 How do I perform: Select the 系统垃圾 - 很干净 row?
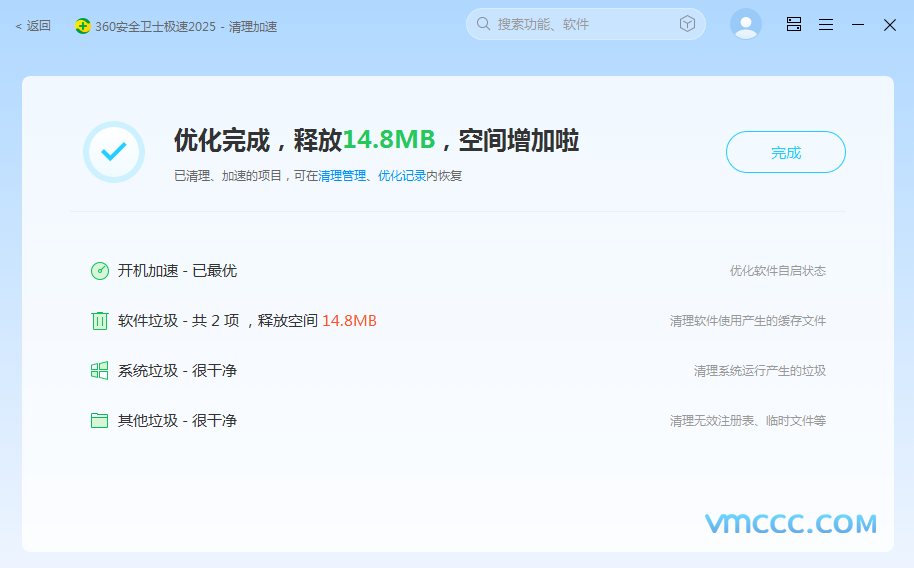(x=177, y=371)
